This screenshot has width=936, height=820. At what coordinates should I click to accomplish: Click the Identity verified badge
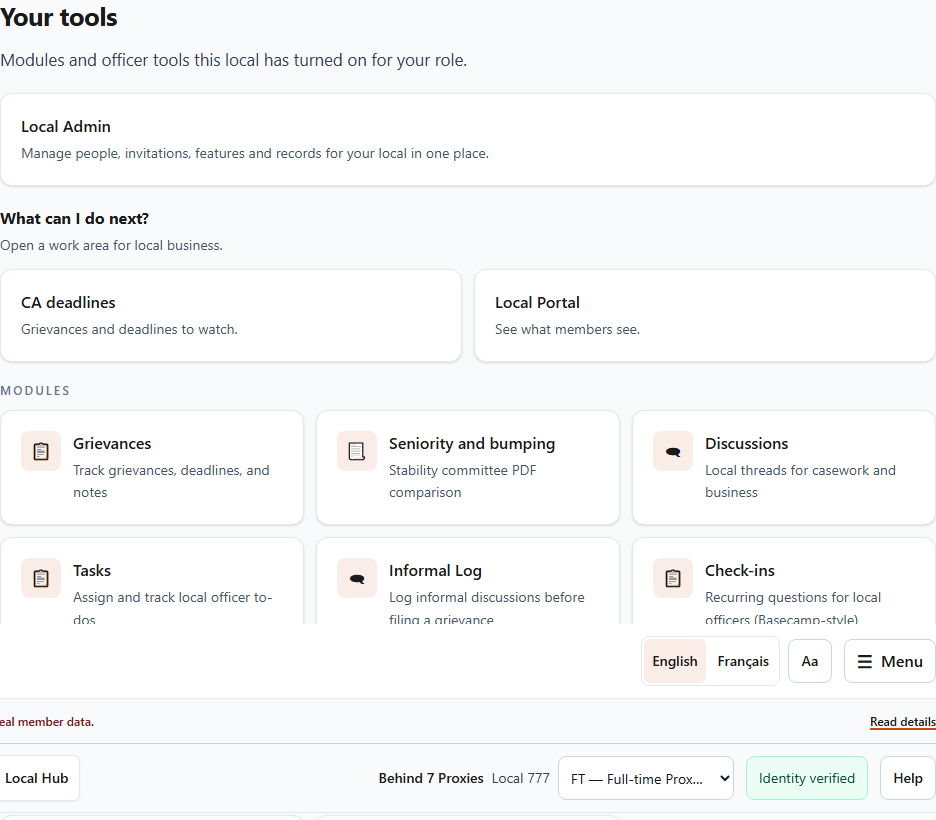806,778
